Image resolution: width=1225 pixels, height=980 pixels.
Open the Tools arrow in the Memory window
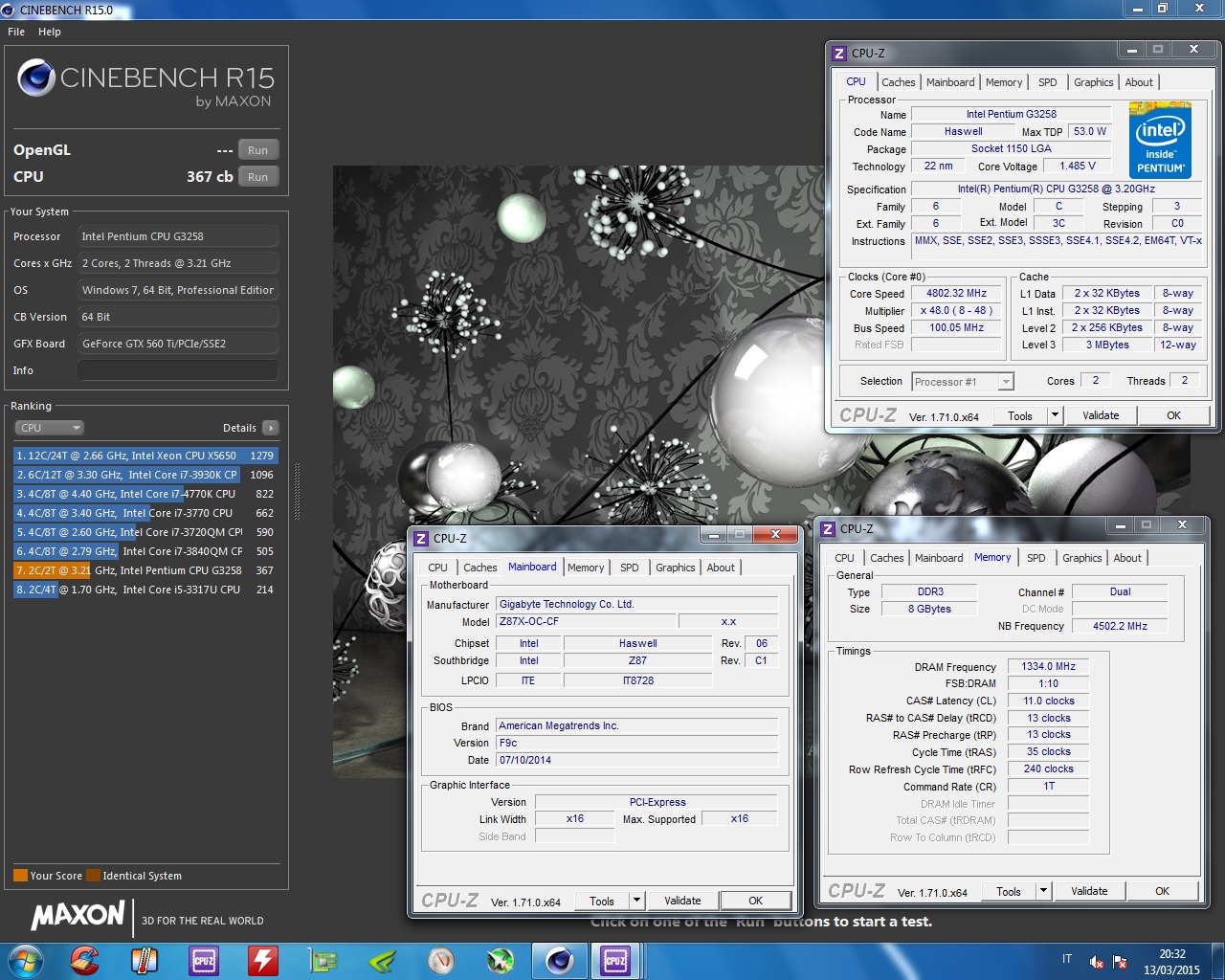click(1043, 891)
